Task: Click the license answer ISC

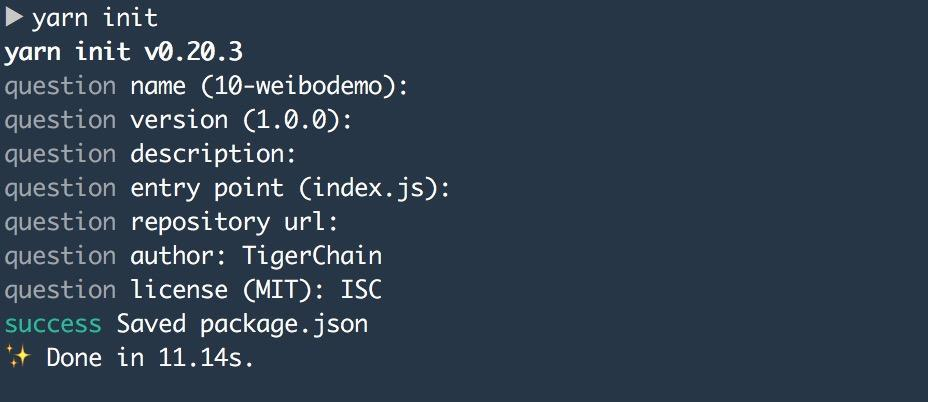Action: (361, 290)
